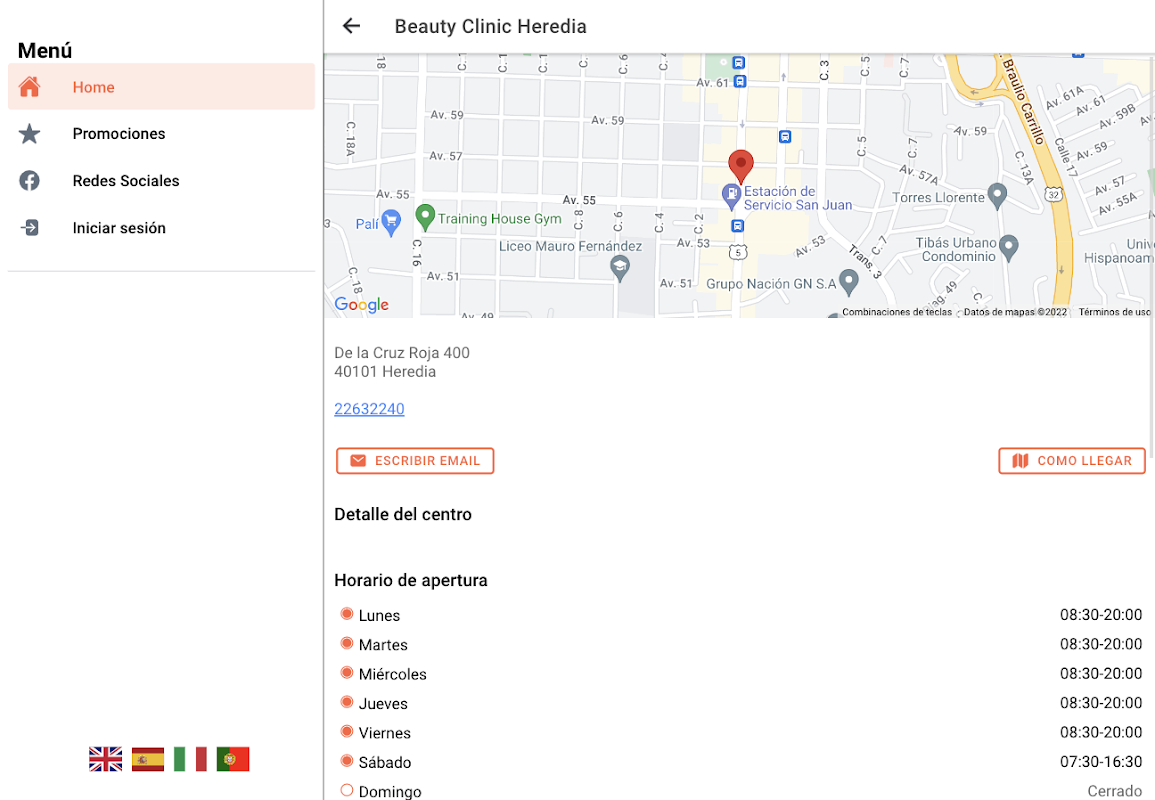Call phone number 22632240
This screenshot has height=800, width=1155.
(x=369, y=409)
